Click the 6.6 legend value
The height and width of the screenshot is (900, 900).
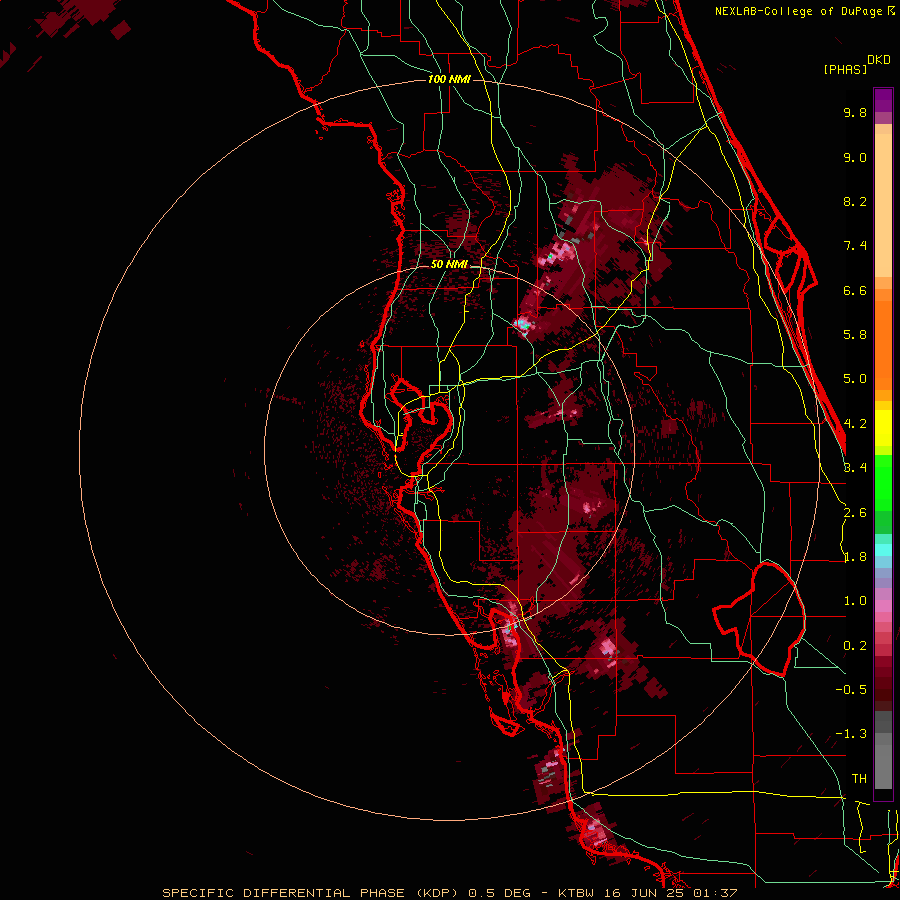click(x=855, y=290)
